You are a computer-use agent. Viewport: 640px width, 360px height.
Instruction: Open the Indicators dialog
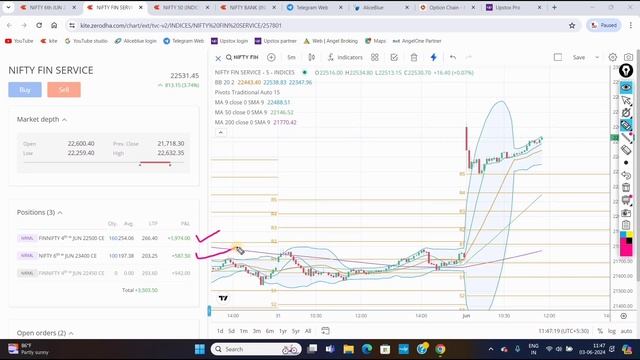point(345,58)
